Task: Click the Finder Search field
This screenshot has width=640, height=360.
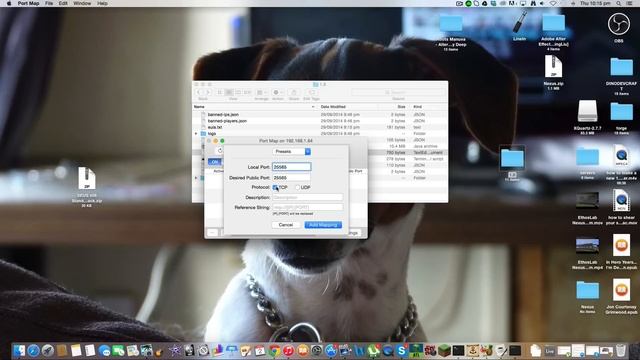Action: coord(398,93)
